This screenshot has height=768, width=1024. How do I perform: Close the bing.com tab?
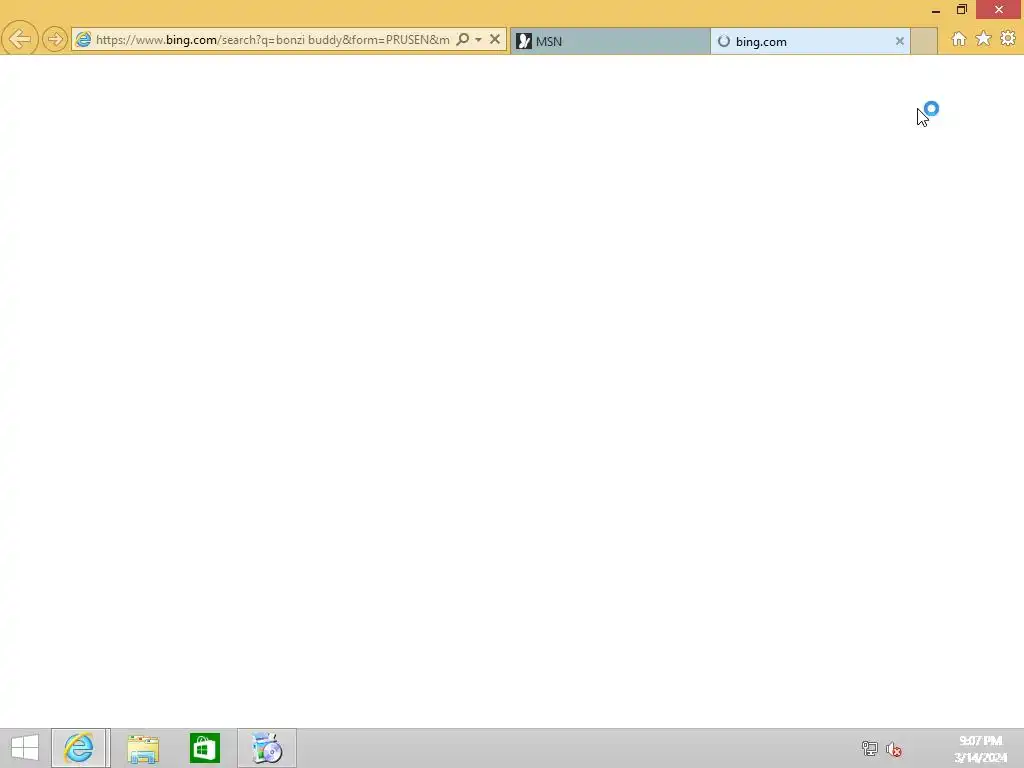click(x=899, y=41)
